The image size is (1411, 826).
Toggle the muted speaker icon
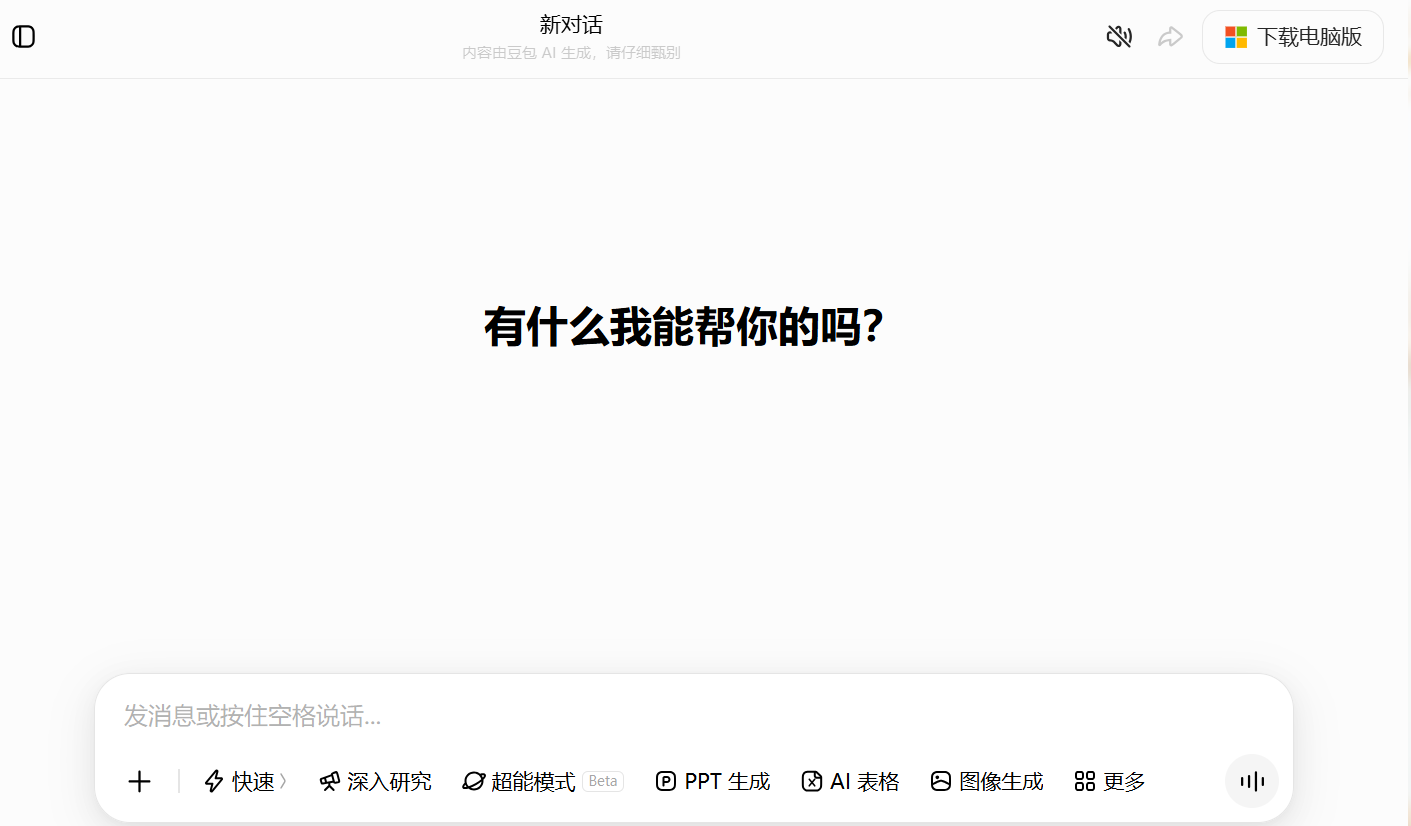point(1119,37)
